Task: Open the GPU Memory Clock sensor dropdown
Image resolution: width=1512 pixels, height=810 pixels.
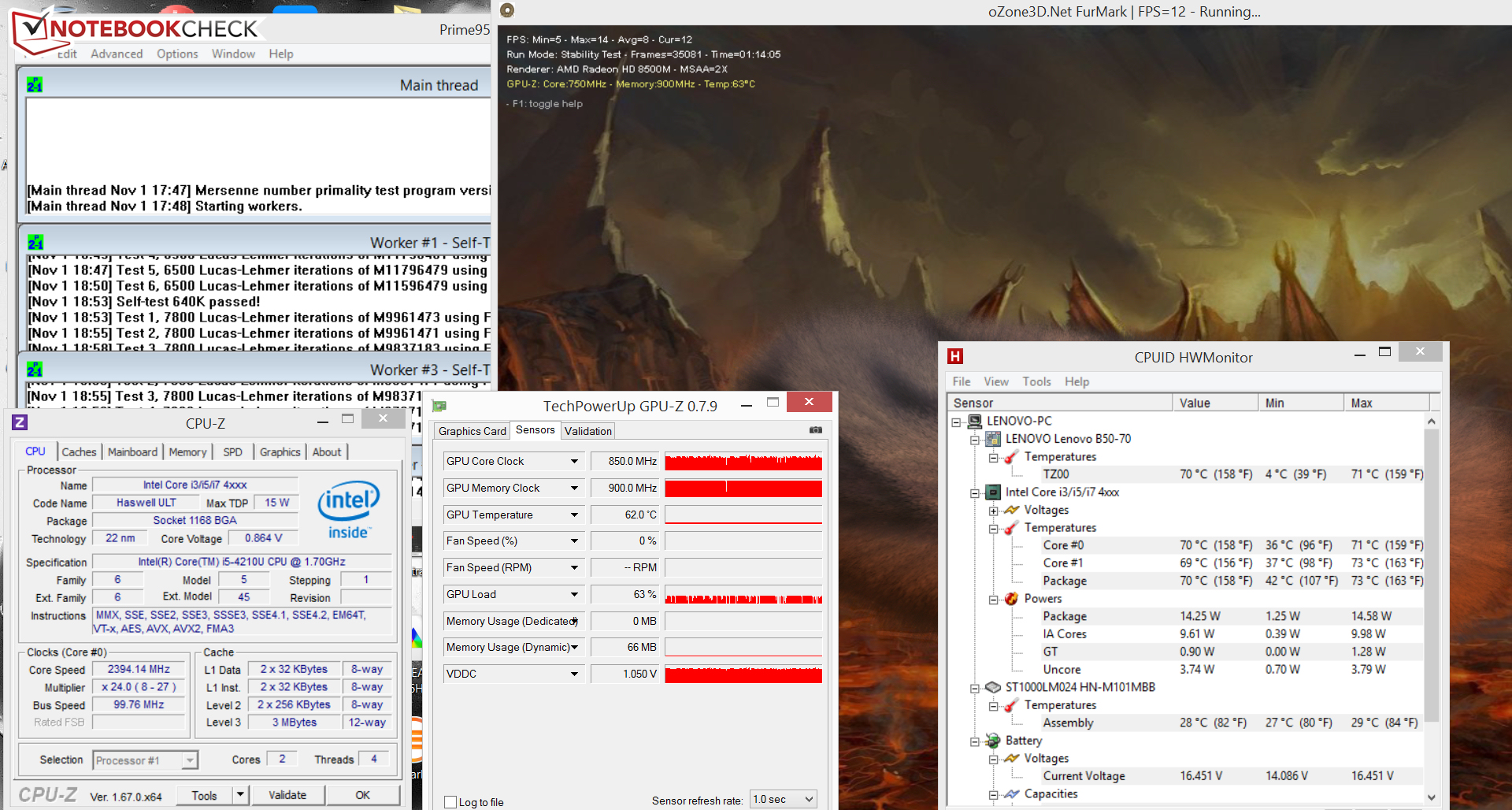Action: (574, 489)
